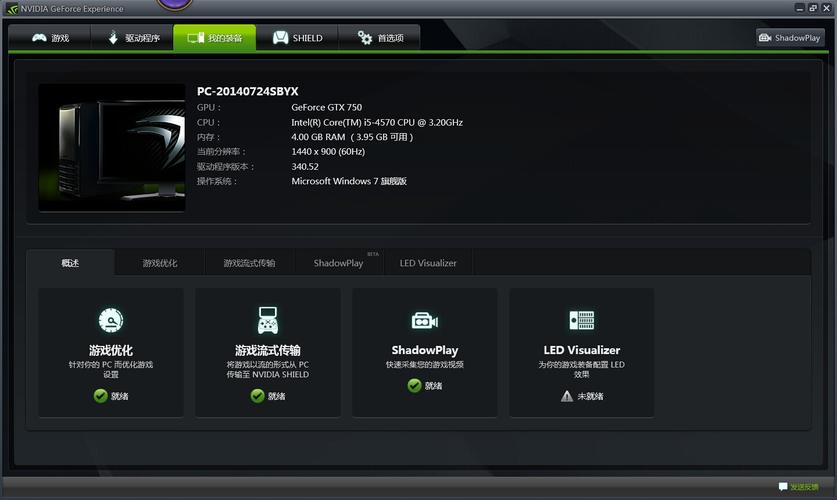Image resolution: width=837 pixels, height=500 pixels.
Task: Click the PC-20140724SBYX computer name
Action: point(248,91)
